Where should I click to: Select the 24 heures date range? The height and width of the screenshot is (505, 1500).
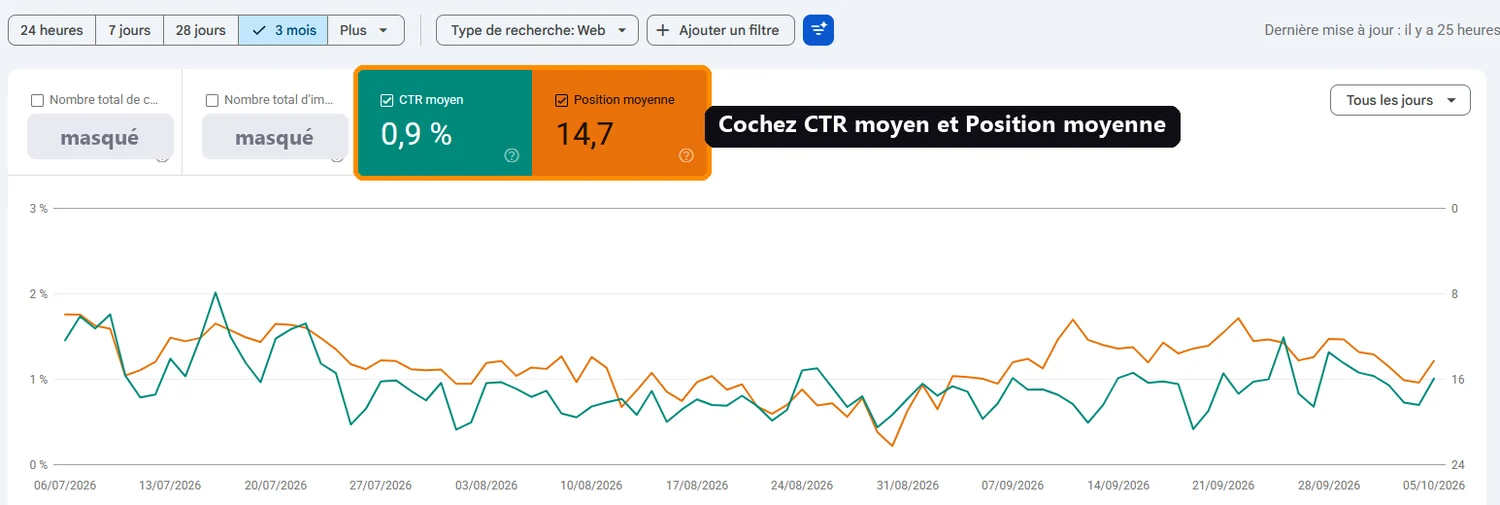coord(52,30)
